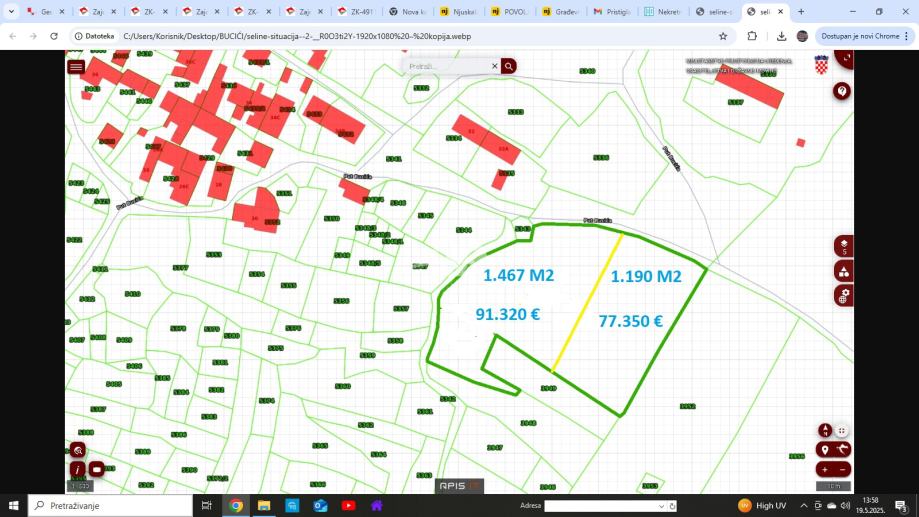Click the map Pretraži search field

pos(448,66)
